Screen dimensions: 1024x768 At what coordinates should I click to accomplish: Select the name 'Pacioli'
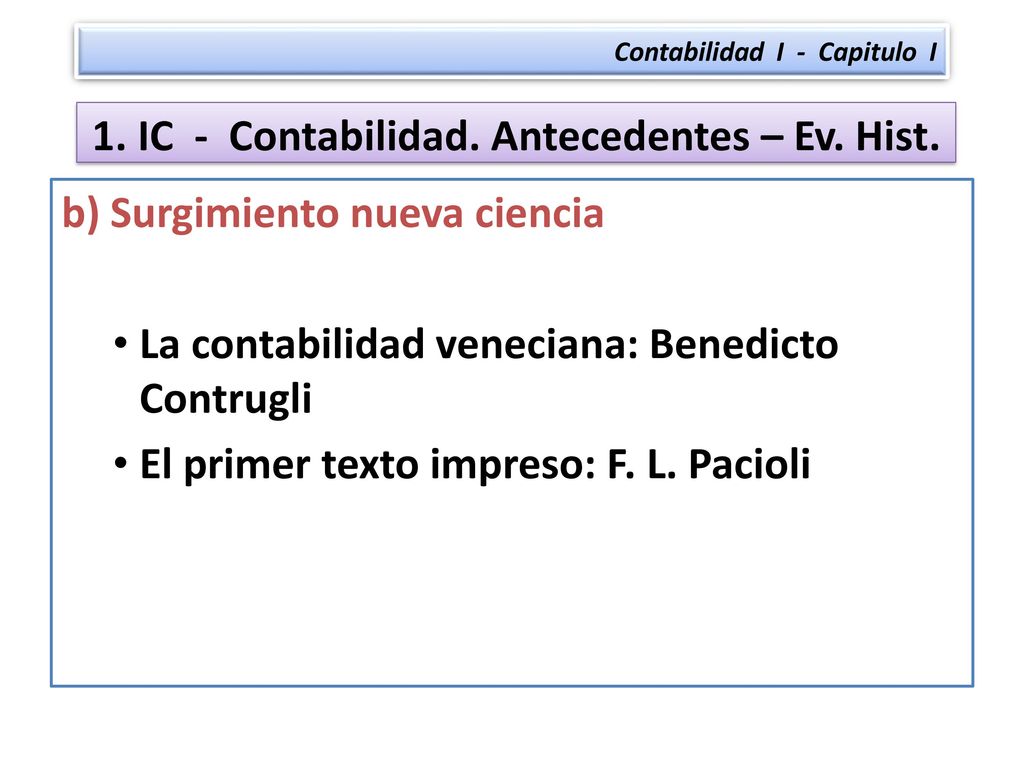[x=749, y=464]
